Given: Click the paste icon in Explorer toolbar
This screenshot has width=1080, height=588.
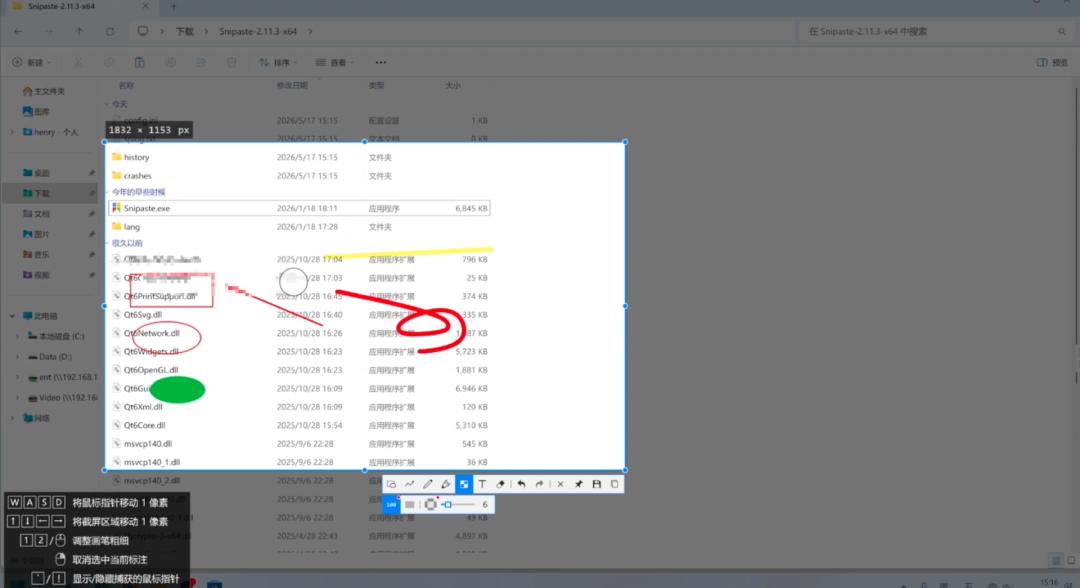Looking at the screenshot, I should coord(140,63).
